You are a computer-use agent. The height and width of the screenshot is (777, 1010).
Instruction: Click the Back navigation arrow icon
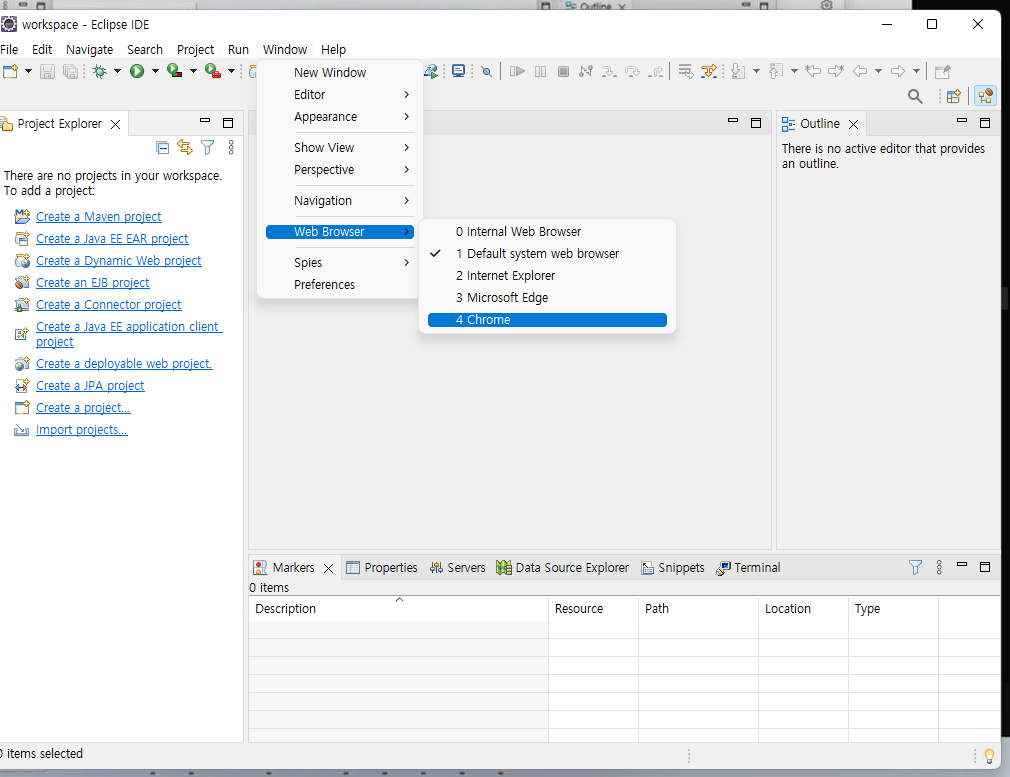[x=860, y=72]
